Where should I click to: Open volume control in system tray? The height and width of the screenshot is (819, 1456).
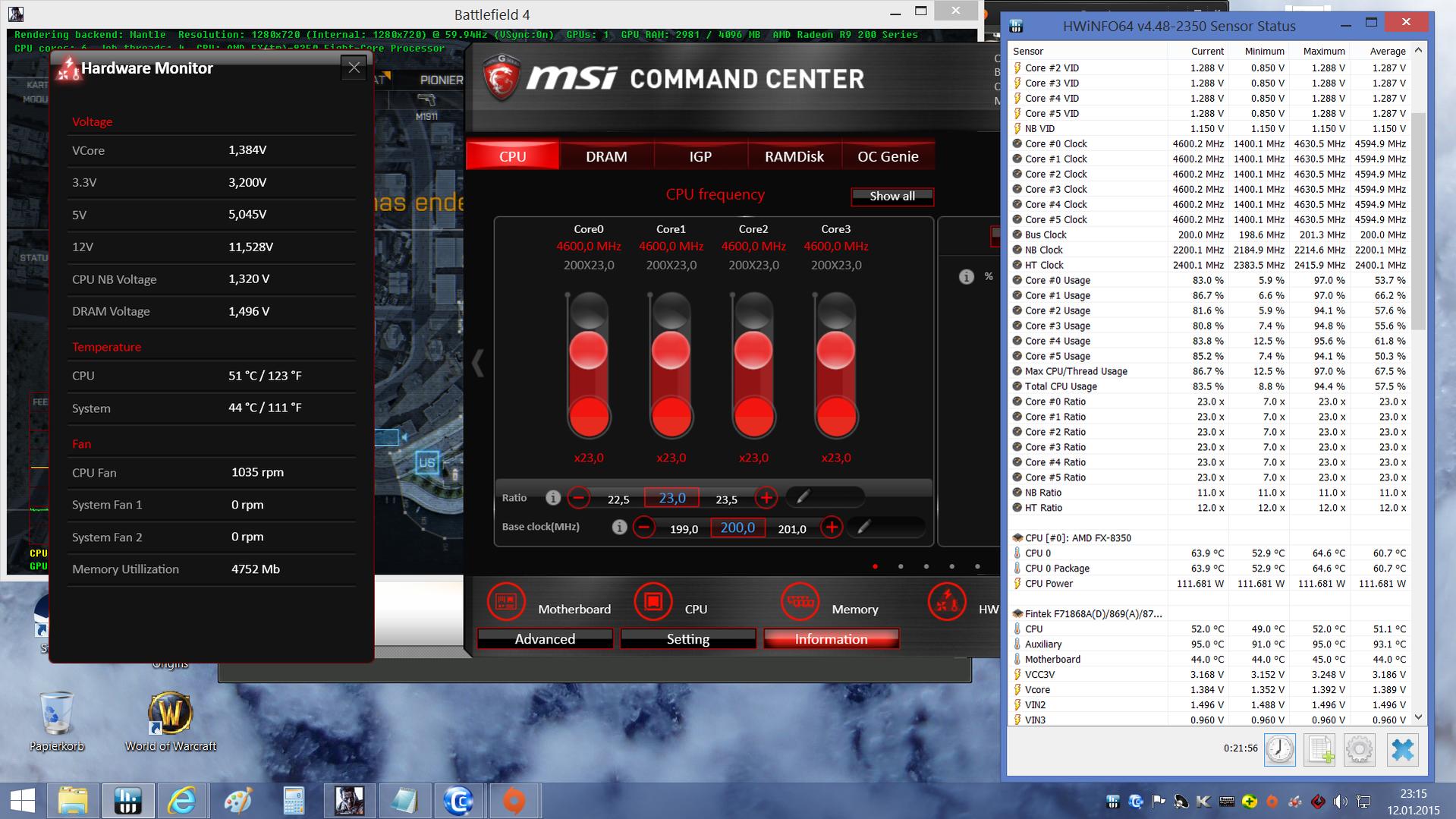1341,801
